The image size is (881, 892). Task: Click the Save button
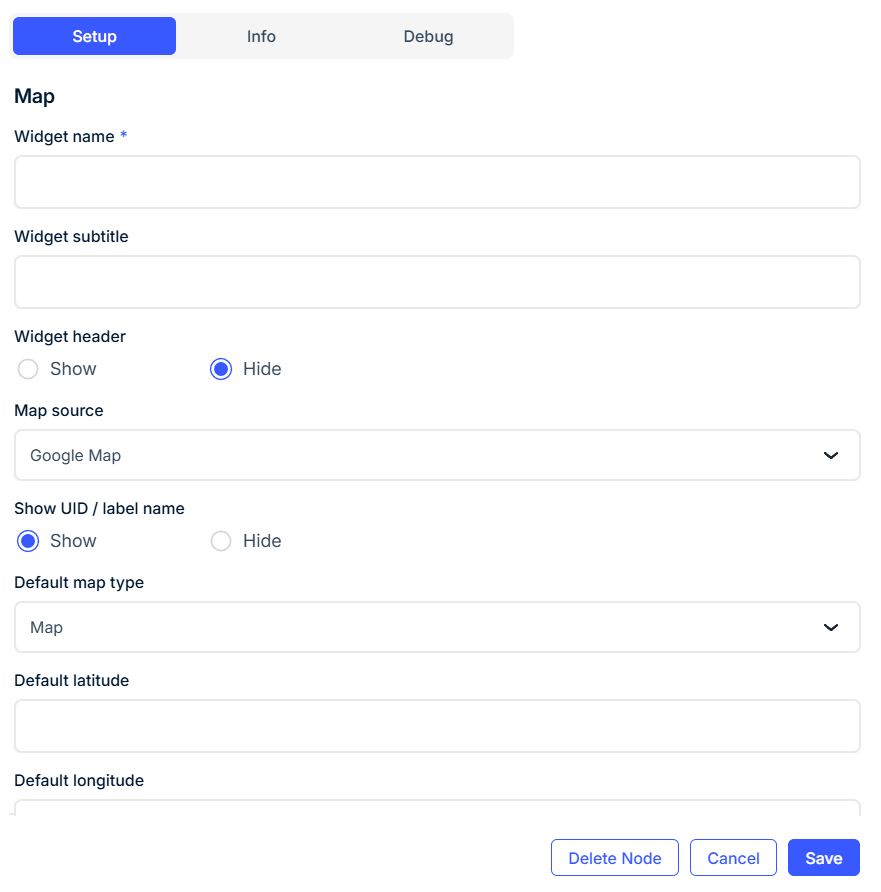pos(824,857)
